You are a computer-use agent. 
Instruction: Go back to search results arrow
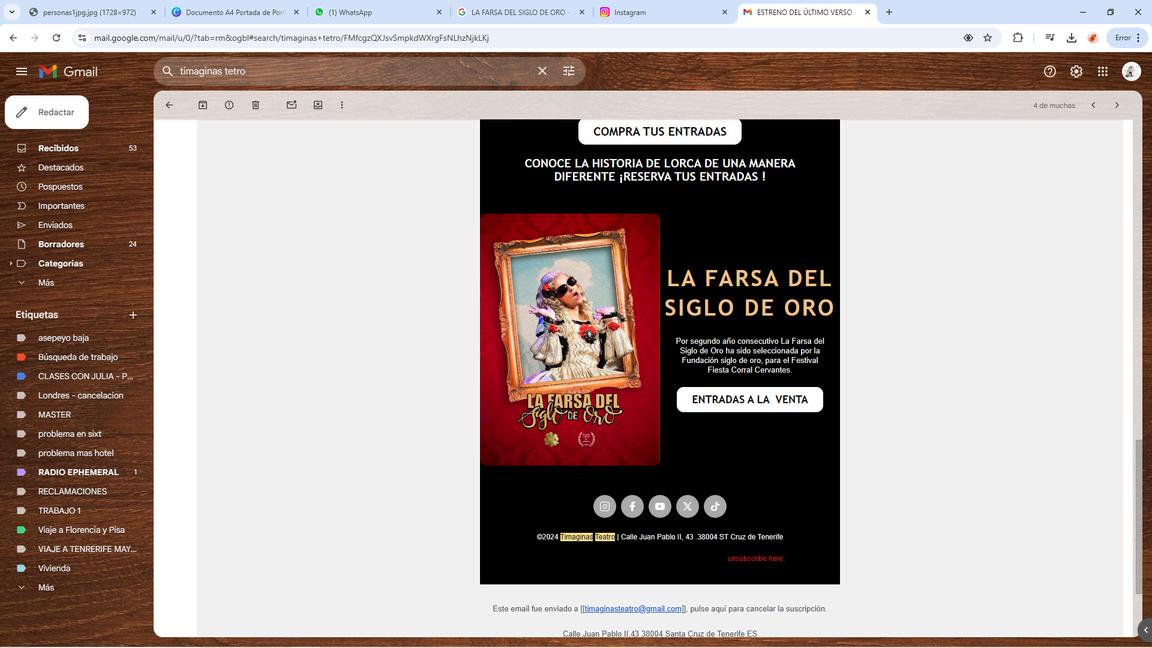point(170,105)
